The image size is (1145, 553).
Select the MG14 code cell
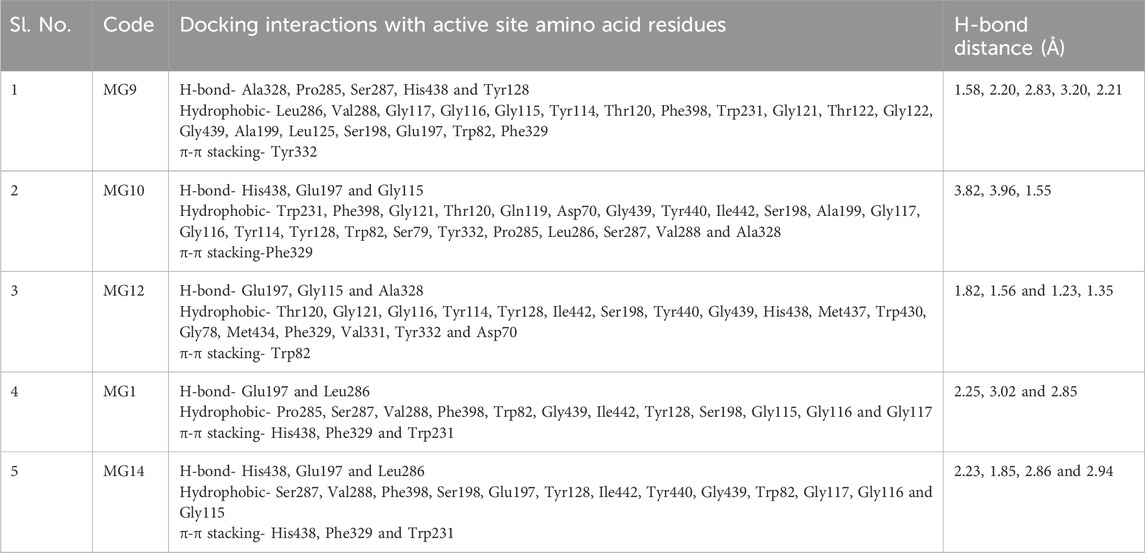pos(122,471)
